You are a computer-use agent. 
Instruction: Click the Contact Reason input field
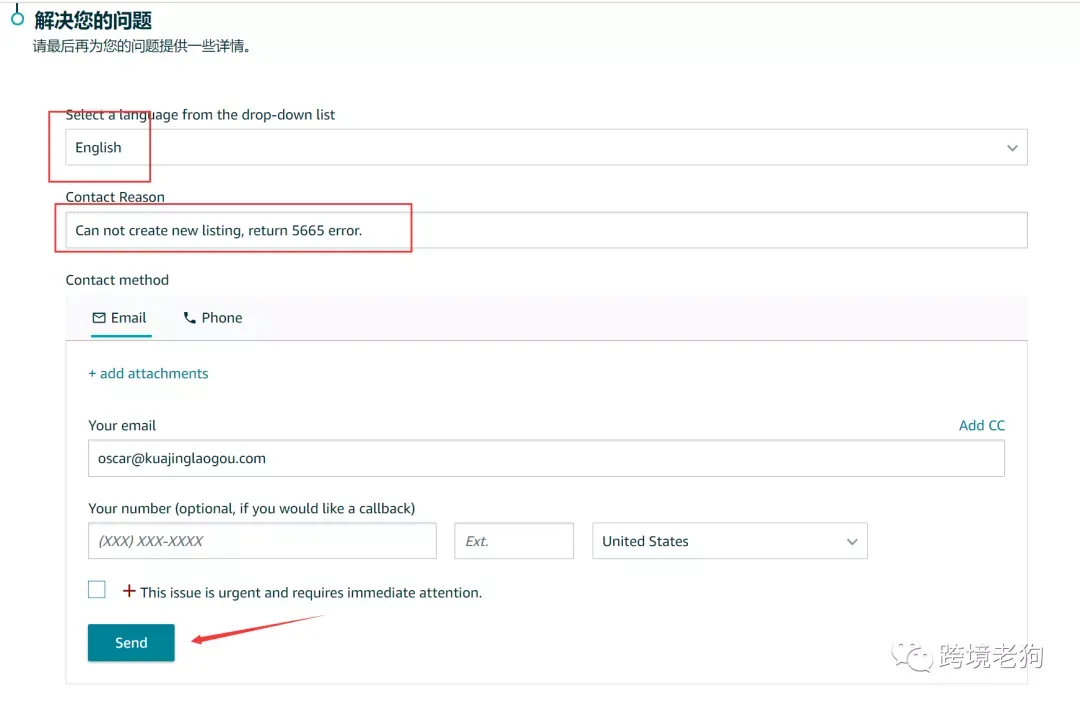tap(546, 230)
